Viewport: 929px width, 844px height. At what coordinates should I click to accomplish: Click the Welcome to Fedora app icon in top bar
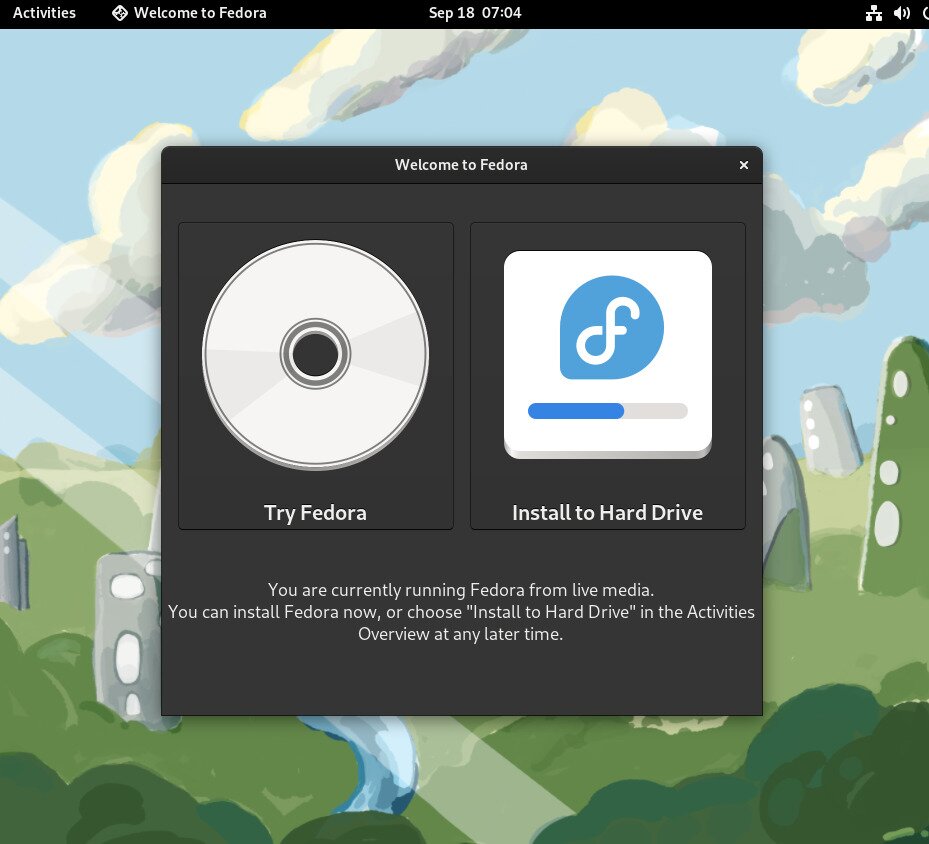pos(120,13)
